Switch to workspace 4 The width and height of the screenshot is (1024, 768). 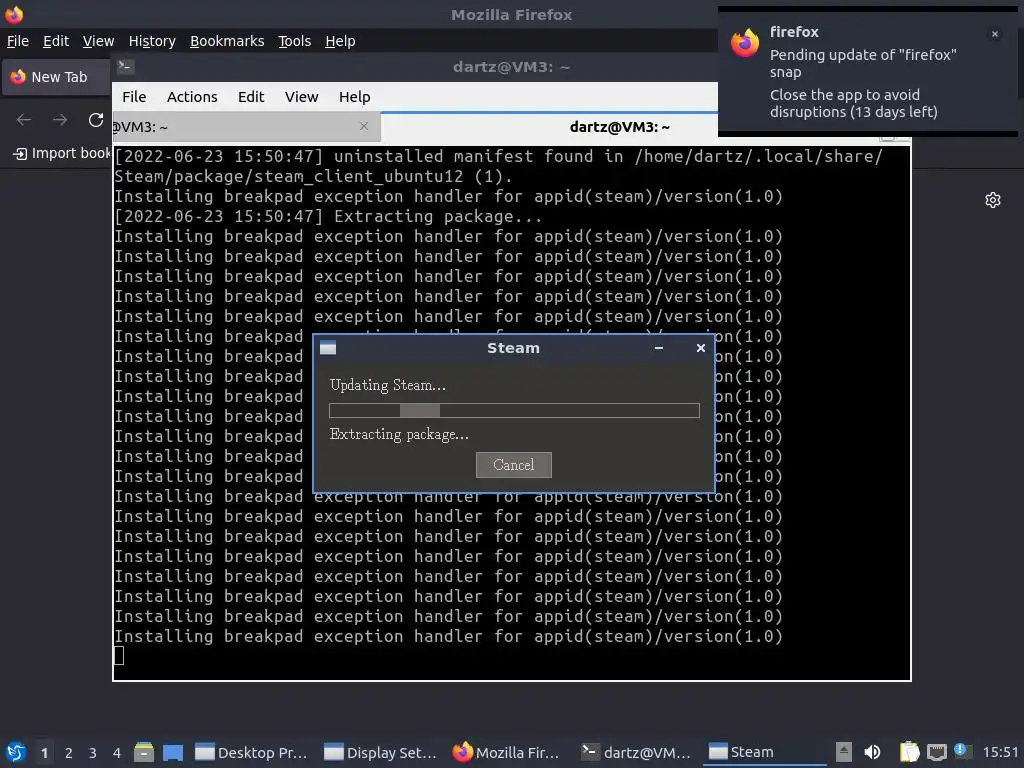(x=117, y=752)
